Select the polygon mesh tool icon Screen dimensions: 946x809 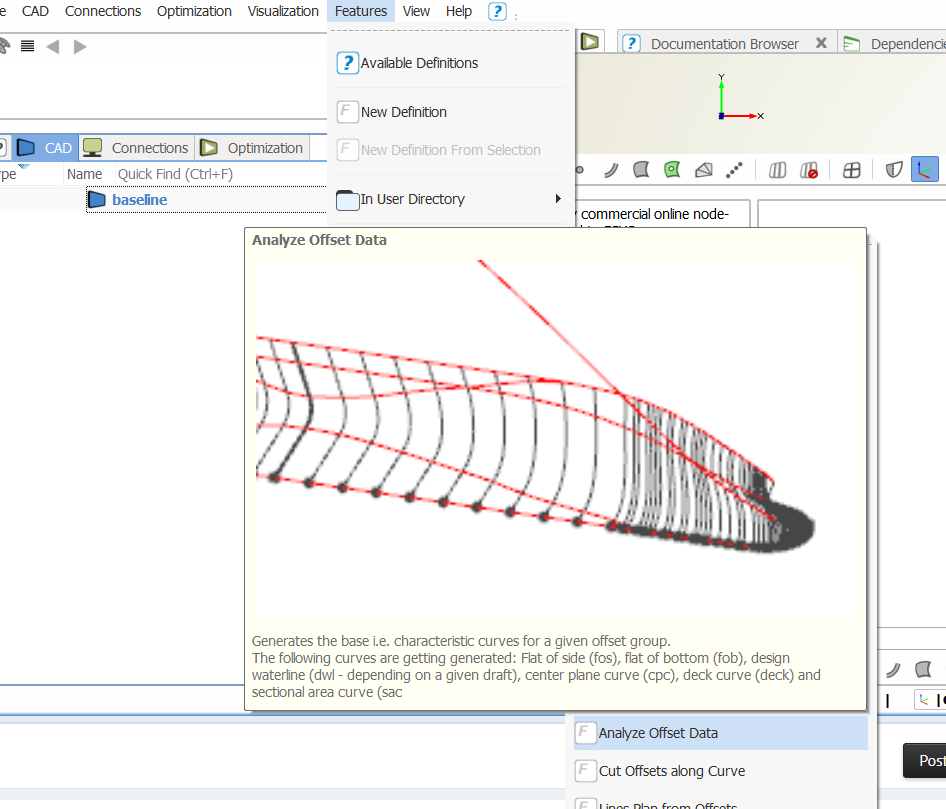(702, 170)
